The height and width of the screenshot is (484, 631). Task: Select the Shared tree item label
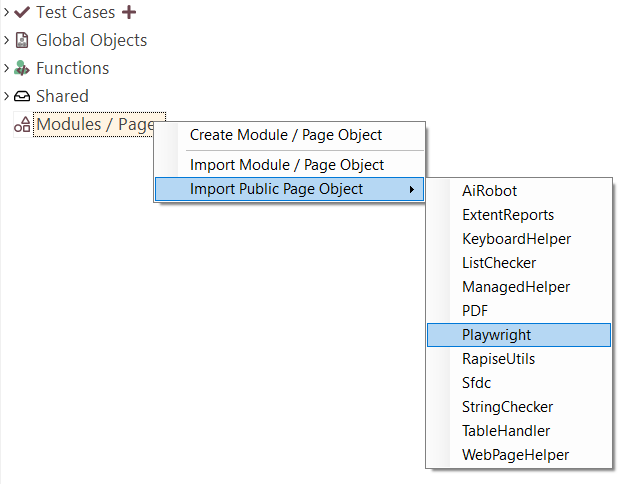62,97
